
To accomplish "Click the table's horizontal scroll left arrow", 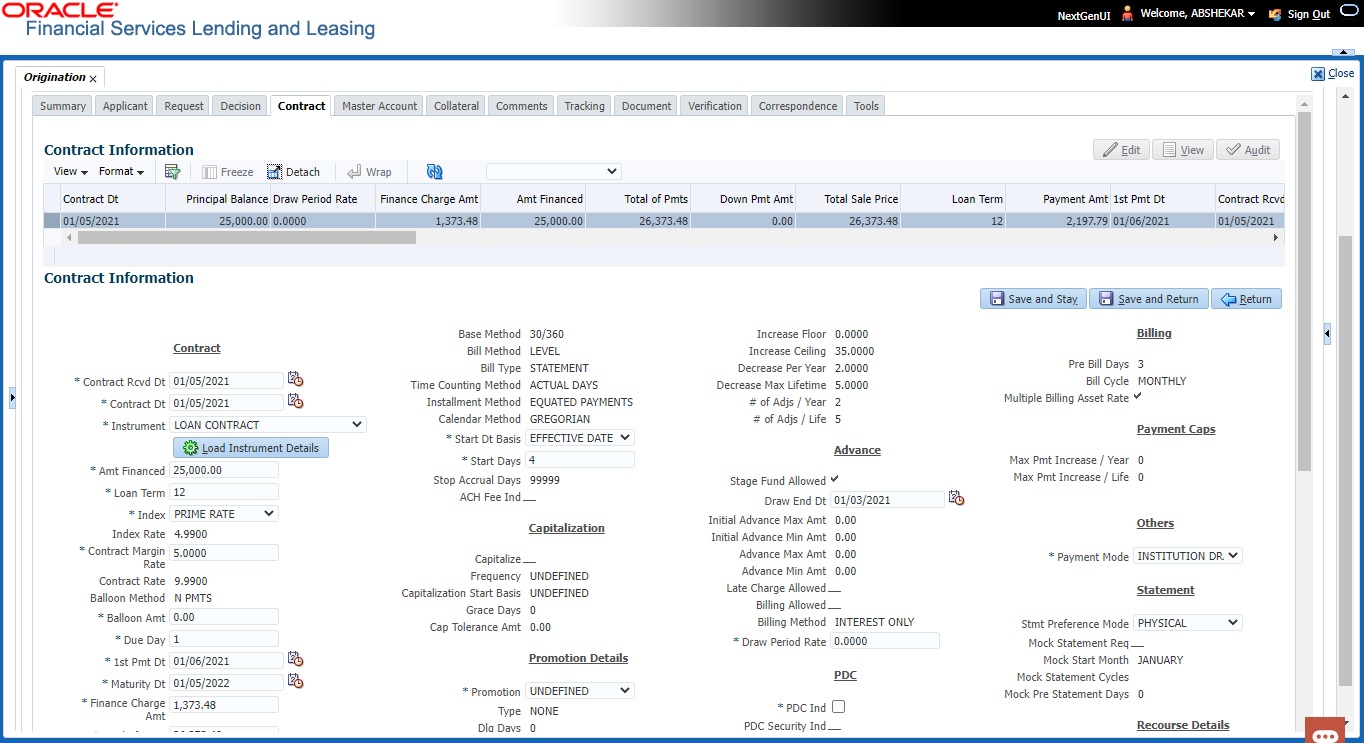I will pos(69,238).
